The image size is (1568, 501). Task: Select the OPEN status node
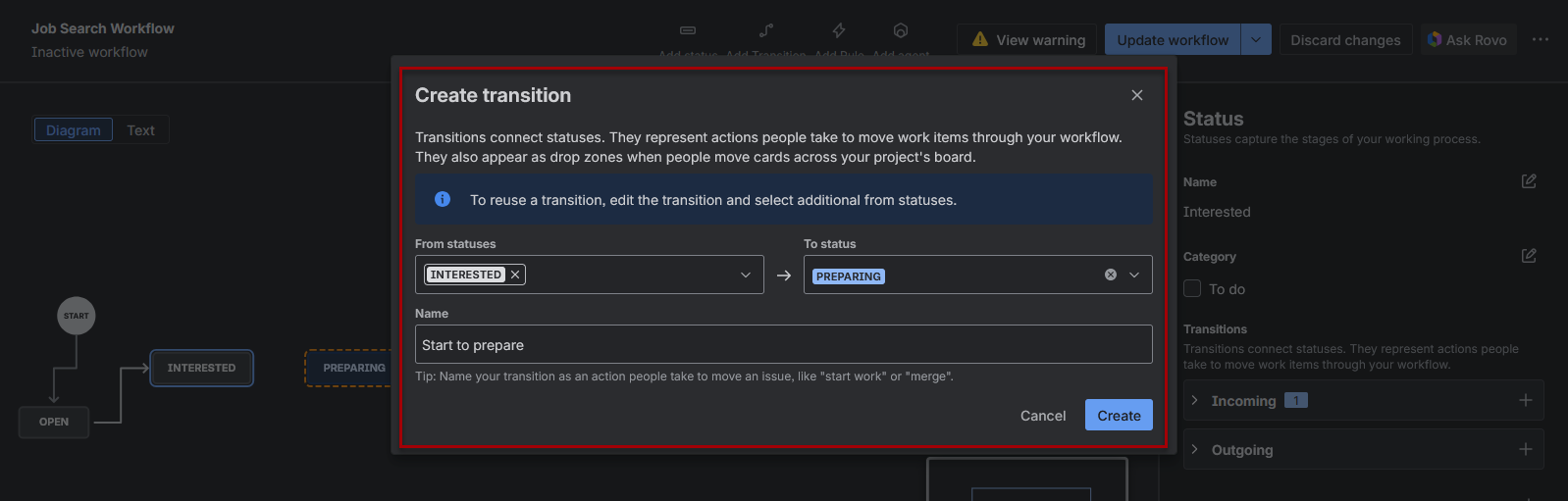coord(54,422)
